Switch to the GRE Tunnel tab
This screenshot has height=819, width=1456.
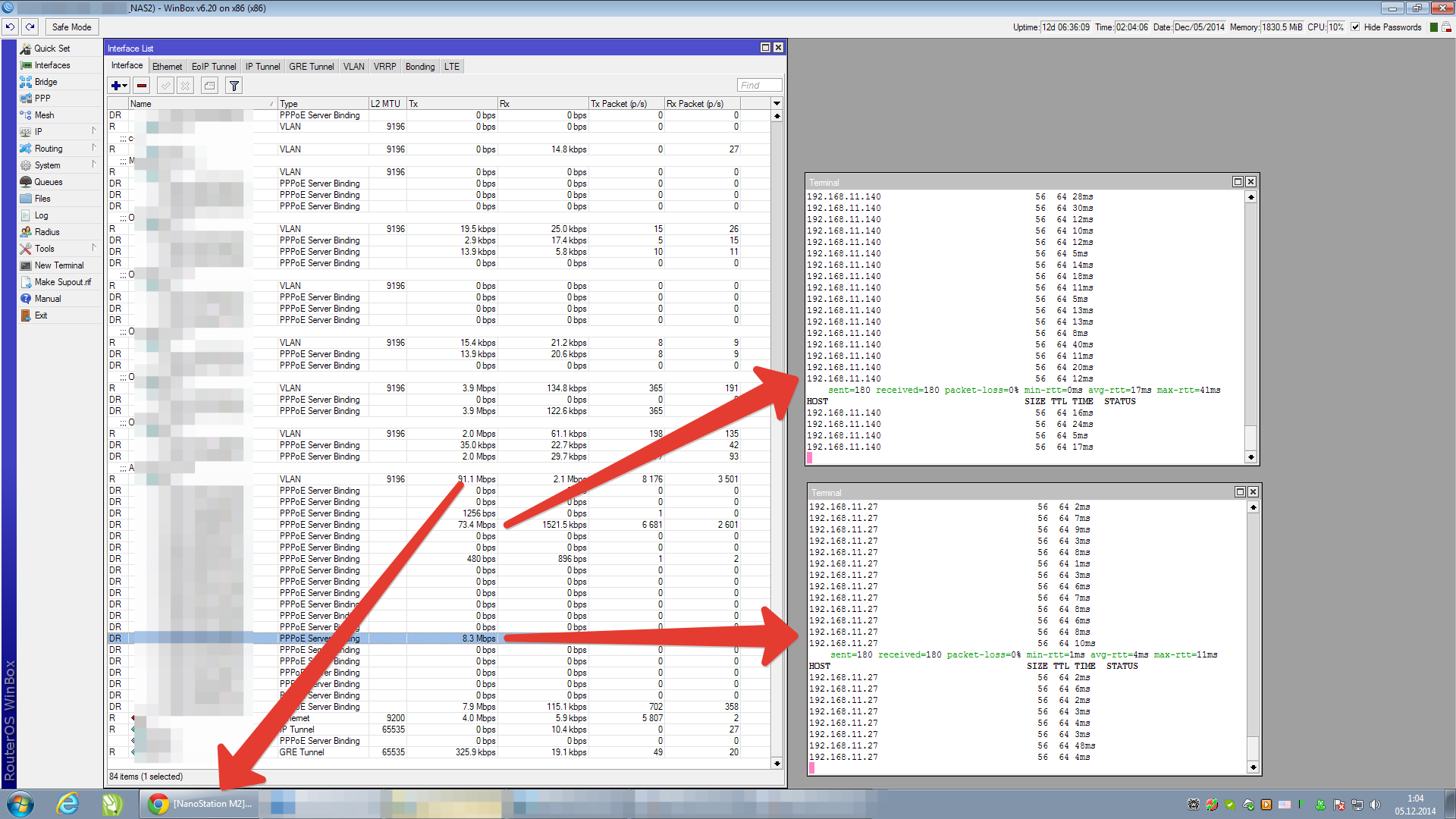tap(311, 67)
